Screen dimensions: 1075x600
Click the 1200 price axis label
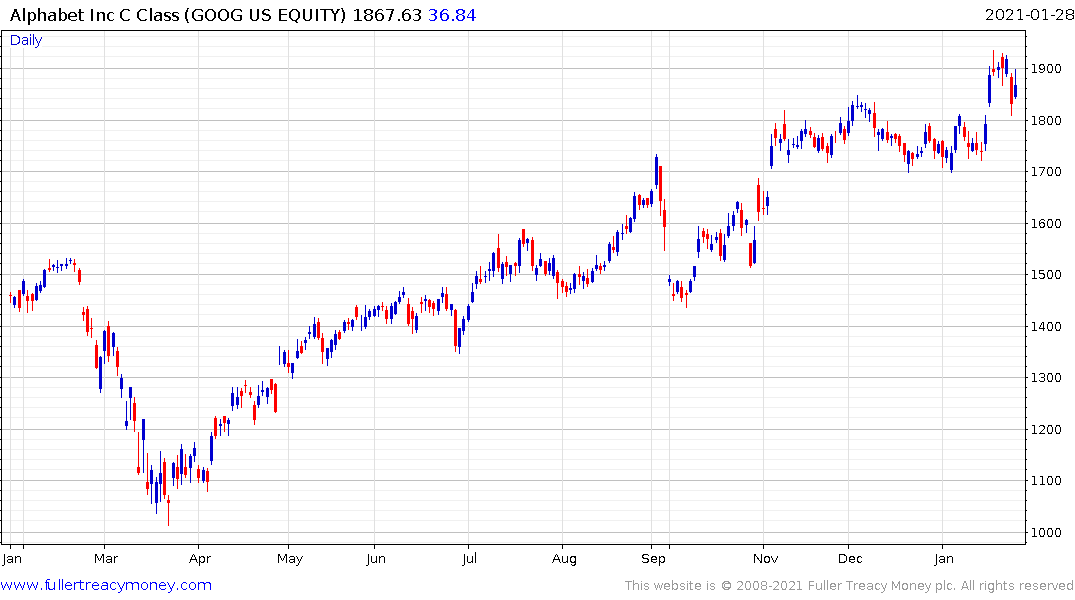point(1046,430)
